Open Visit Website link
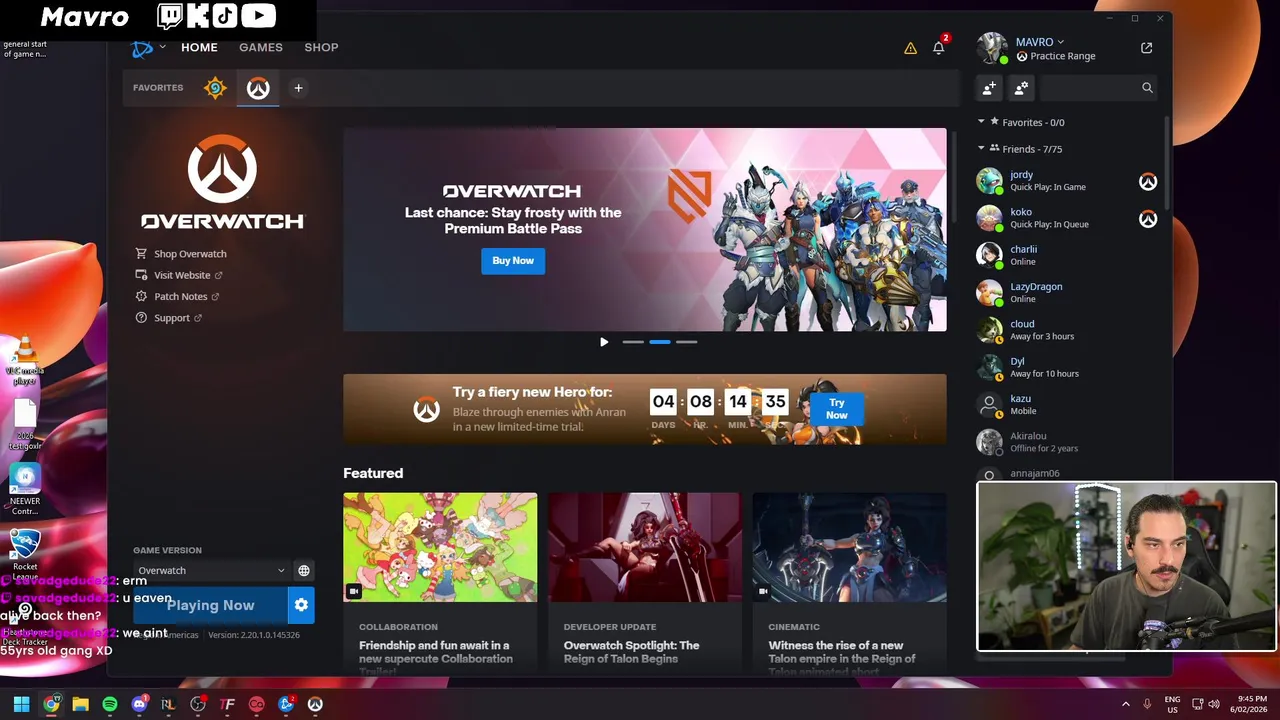1280x720 pixels. point(179,275)
